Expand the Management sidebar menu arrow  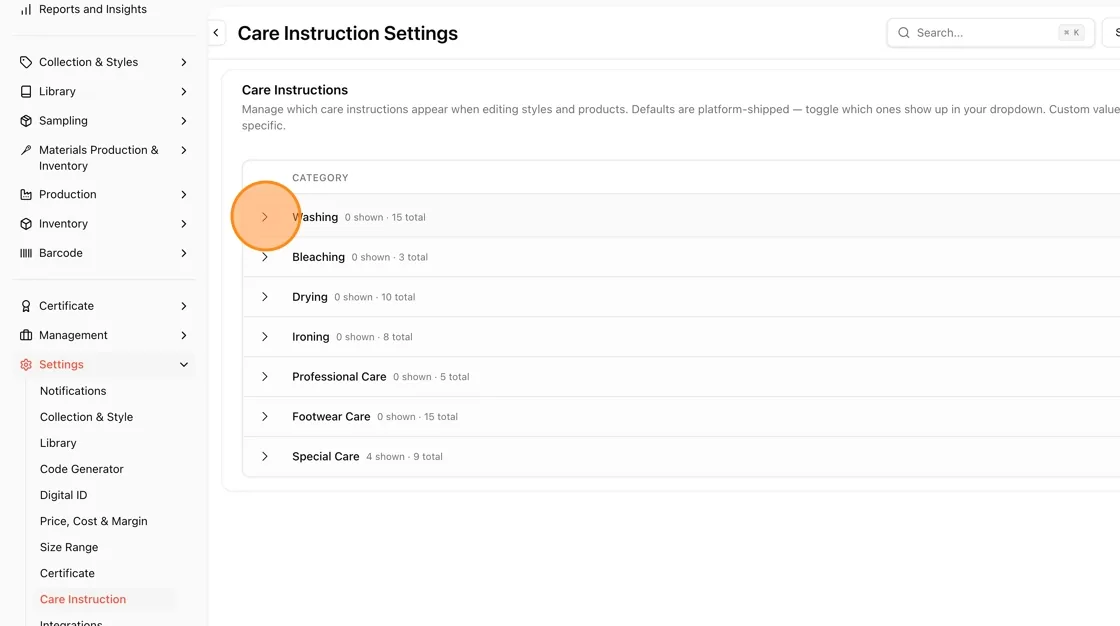click(184, 335)
